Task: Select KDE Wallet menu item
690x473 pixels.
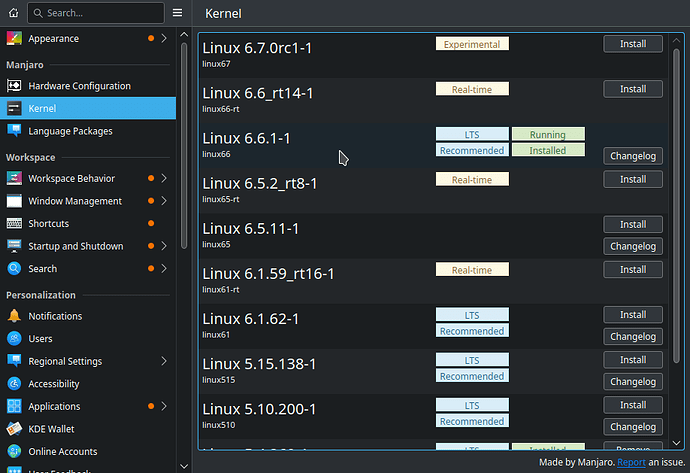Action: point(88,429)
